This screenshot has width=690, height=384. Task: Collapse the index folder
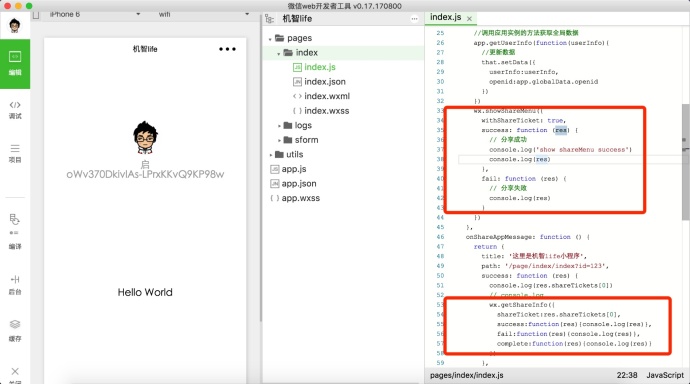point(279,53)
